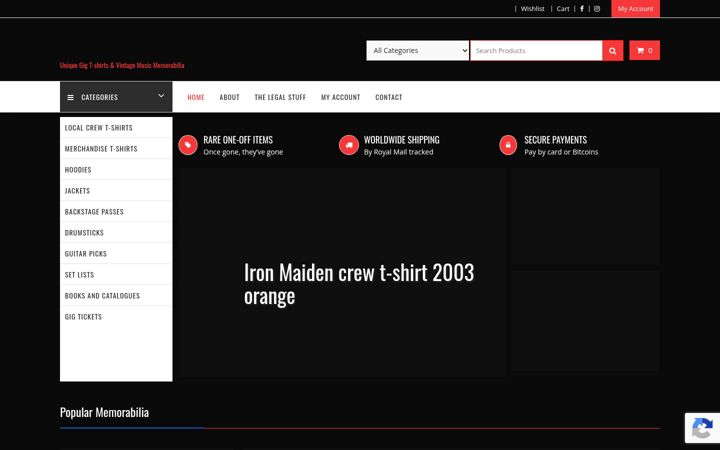The height and width of the screenshot is (450, 720).
Task: Open Iron Maiden crew t-shirt 2003 orange slide
Action: [359, 284]
